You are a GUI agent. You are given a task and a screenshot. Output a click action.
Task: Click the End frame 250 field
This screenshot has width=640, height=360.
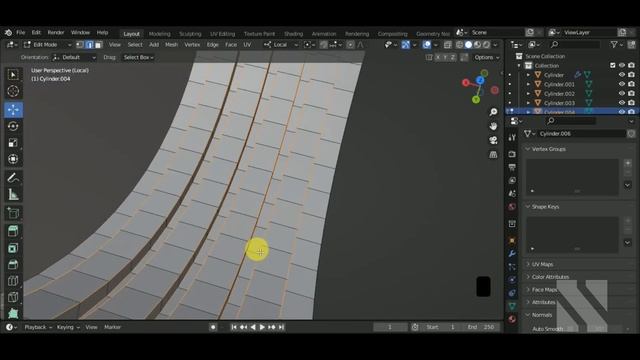(x=482, y=327)
